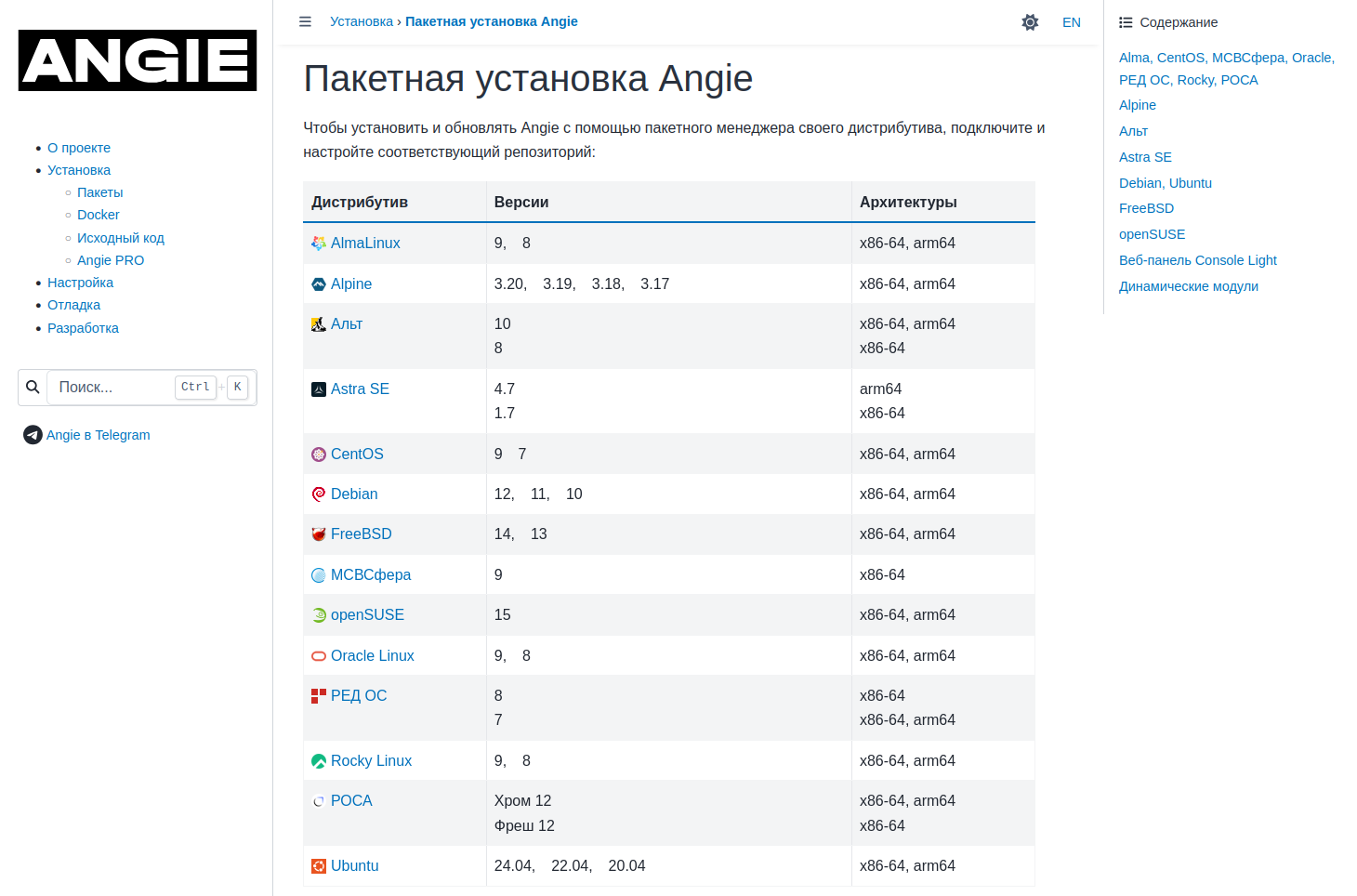Jump to Веб-панель Console Light section
The height and width of the screenshot is (896, 1357).
[1198, 260]
